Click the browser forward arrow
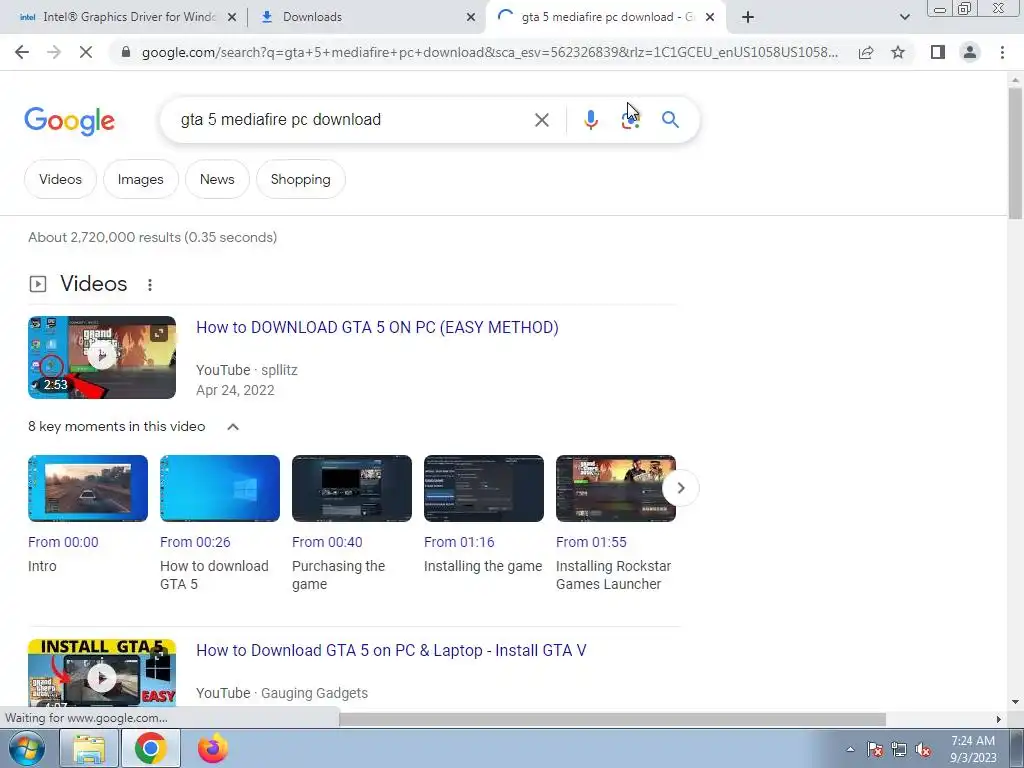The image size is (1024, 768). (54, 52)
